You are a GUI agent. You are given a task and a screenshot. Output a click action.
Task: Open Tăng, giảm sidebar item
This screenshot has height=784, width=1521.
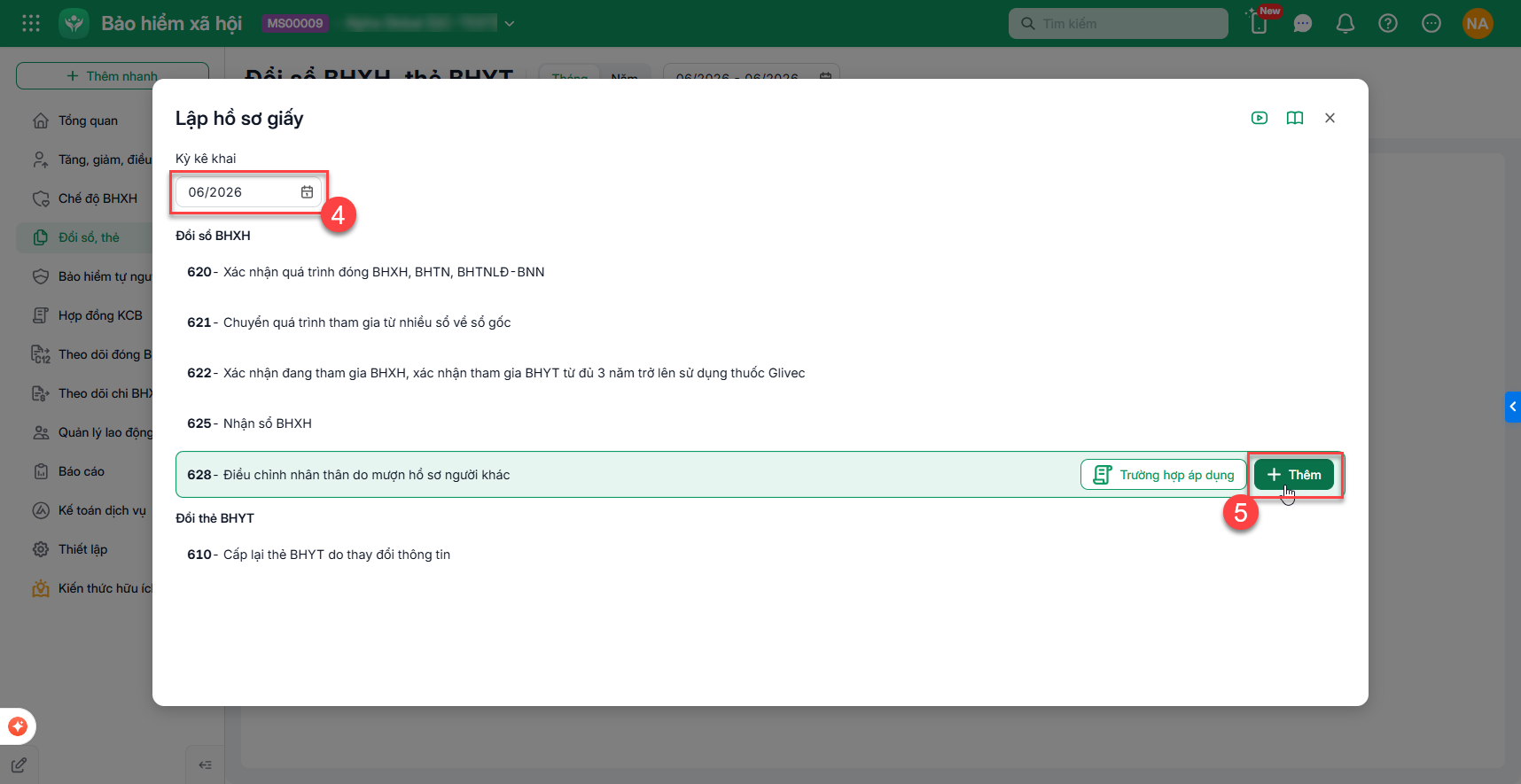[92, 159]
